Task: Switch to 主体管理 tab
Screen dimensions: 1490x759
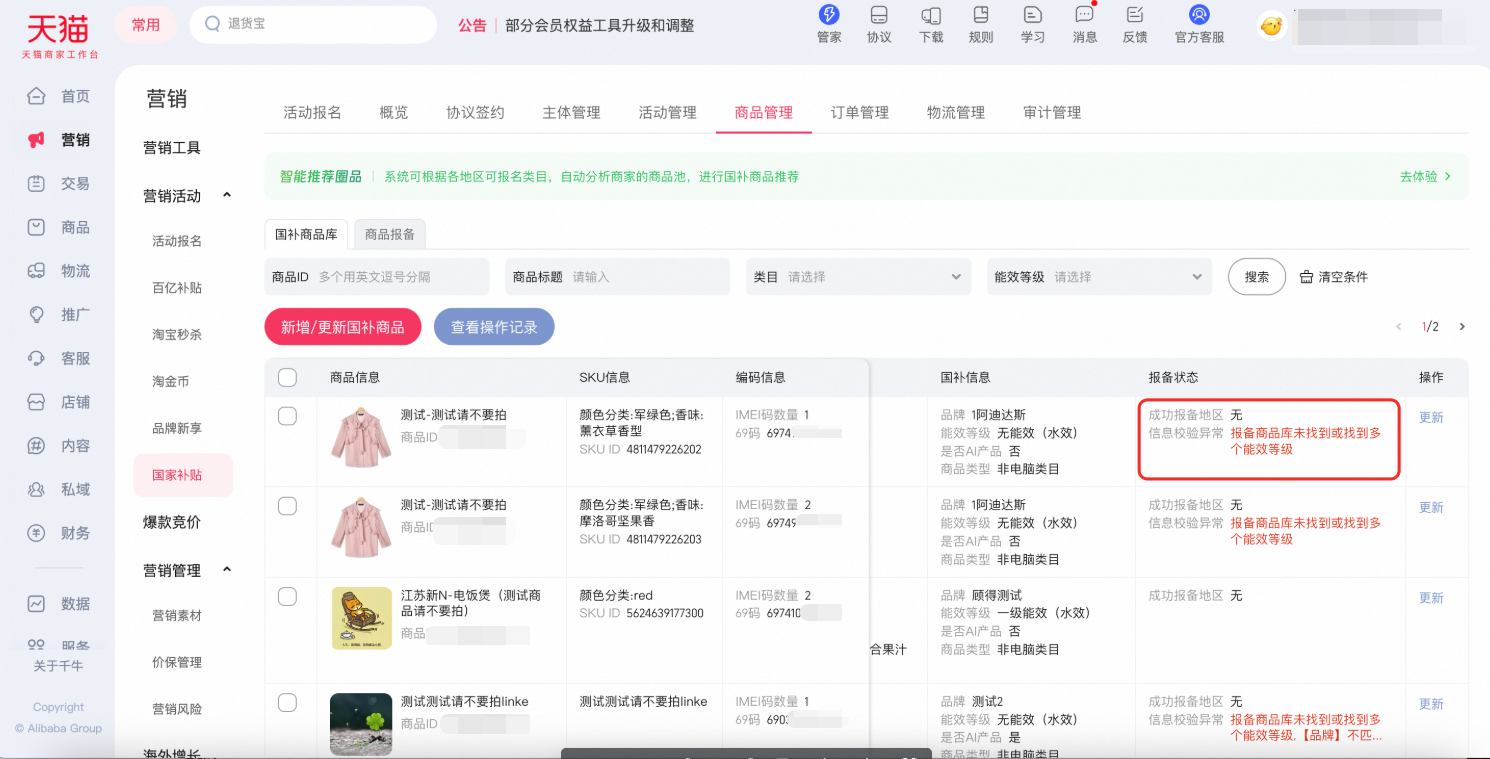Action: click(x=571, y=112)
